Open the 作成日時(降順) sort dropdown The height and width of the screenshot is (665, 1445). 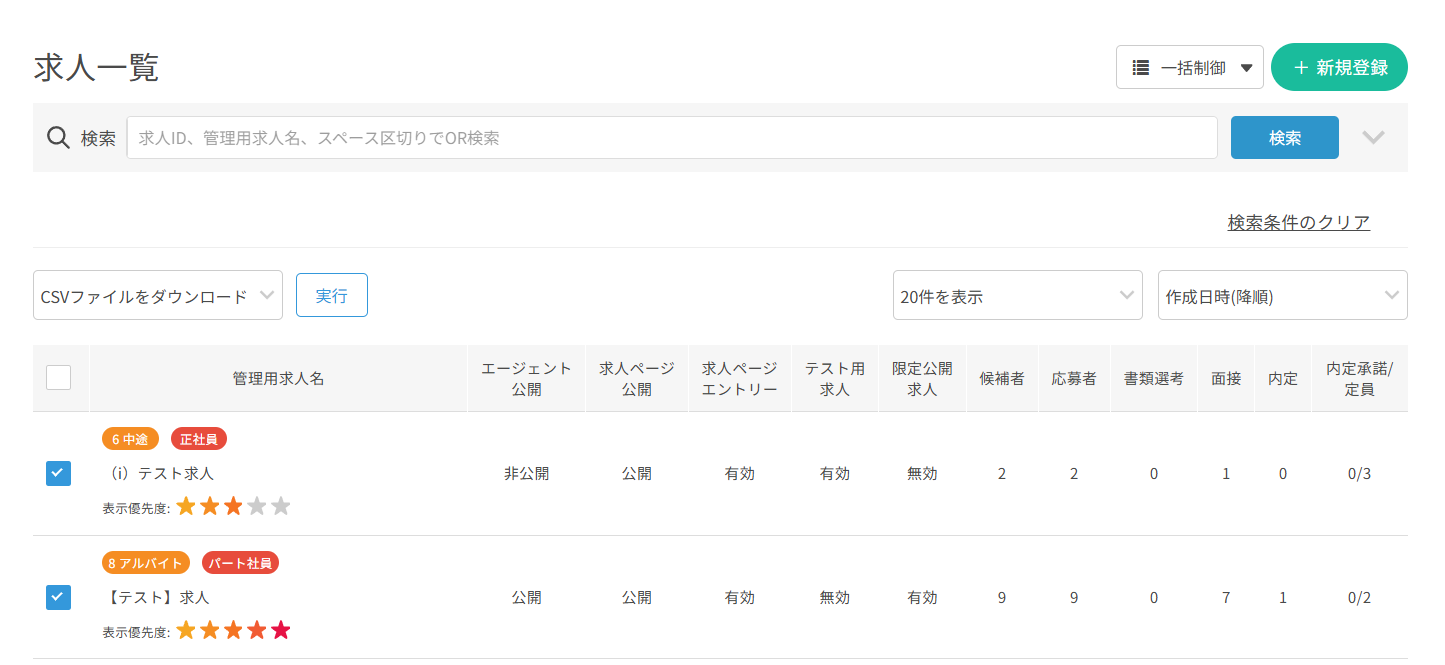1282,296
